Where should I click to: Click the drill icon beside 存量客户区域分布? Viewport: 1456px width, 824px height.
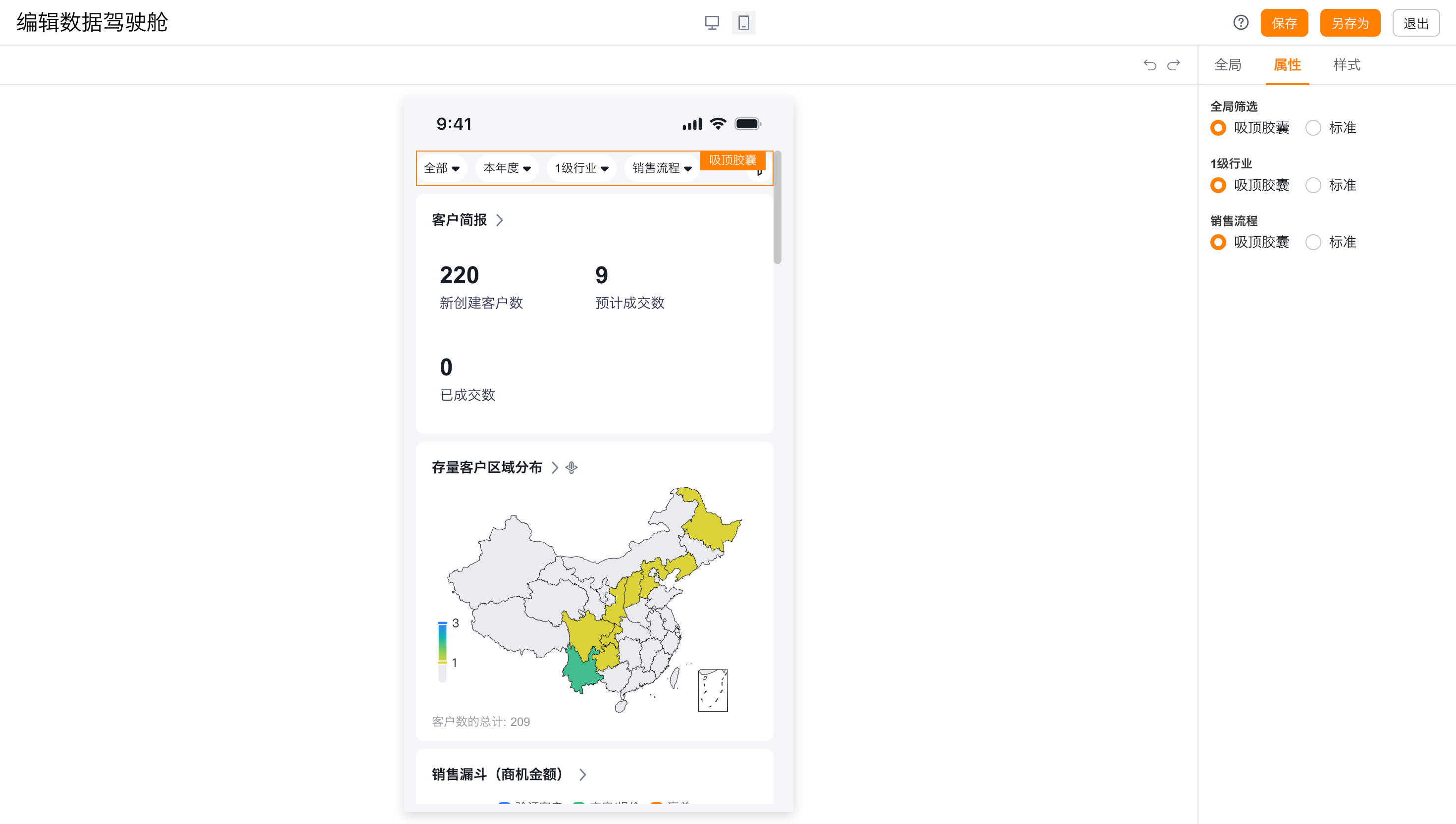click(572, 467)
